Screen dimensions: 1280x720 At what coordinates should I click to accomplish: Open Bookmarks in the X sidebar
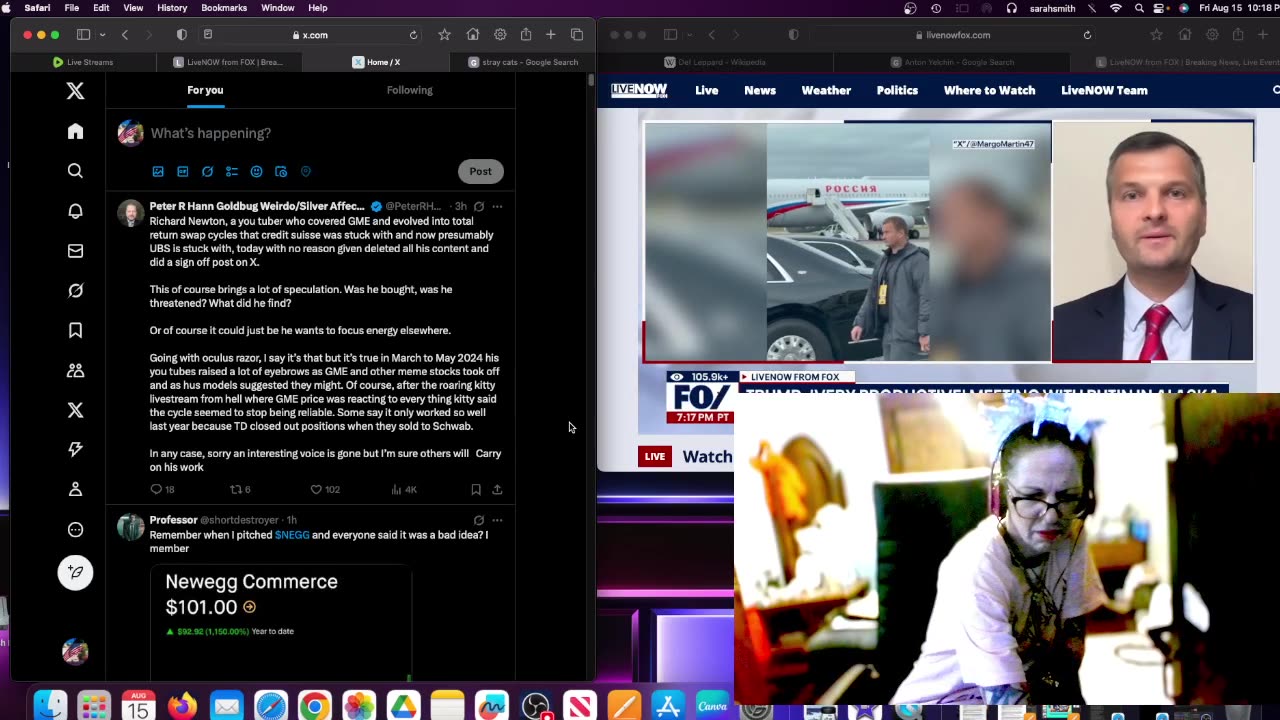tap(75, 330)
